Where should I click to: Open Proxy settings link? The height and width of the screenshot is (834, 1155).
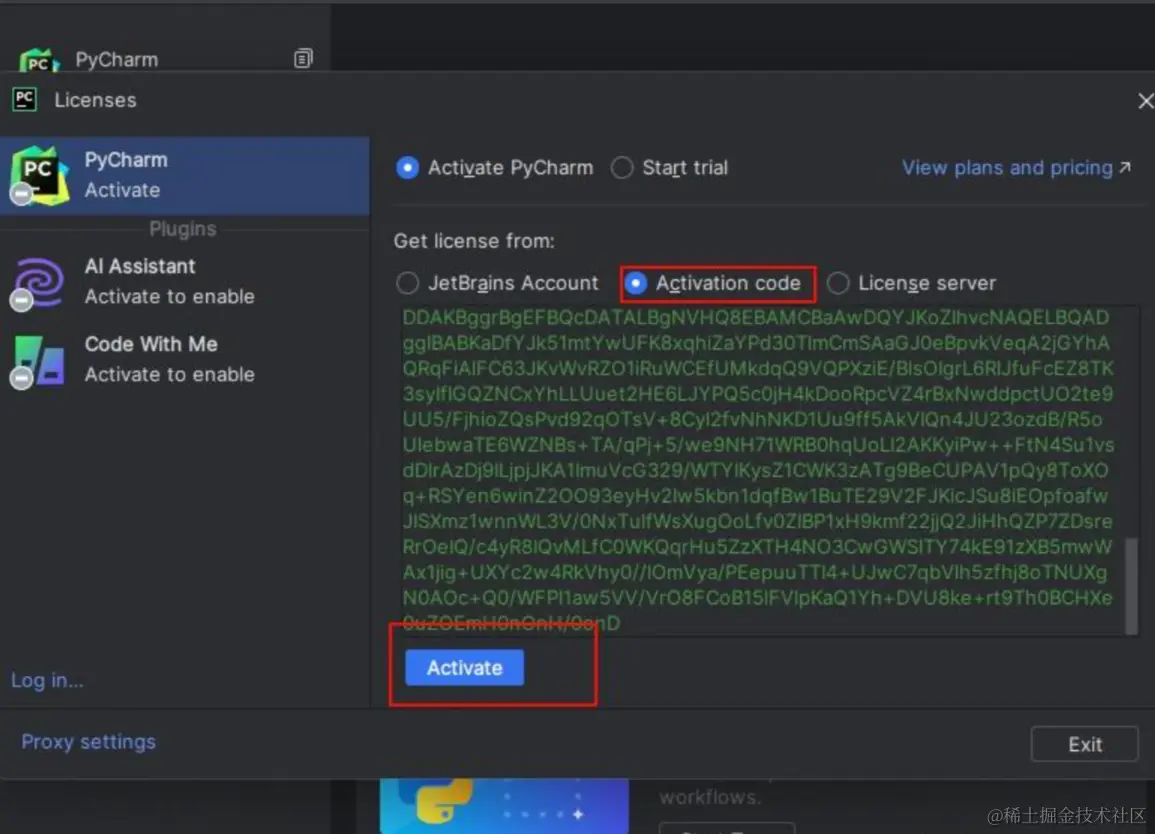coord(88,741)
